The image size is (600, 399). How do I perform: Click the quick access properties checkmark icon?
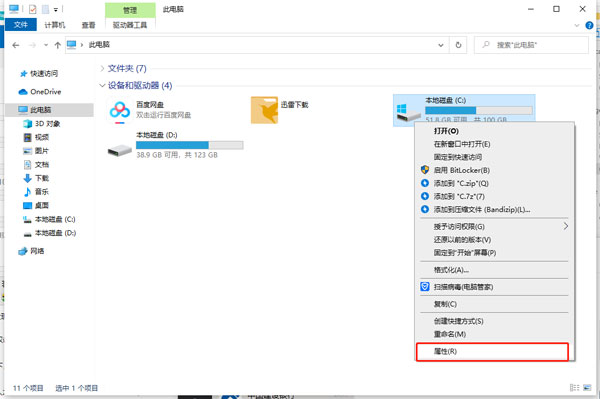[x=33, y=9]
